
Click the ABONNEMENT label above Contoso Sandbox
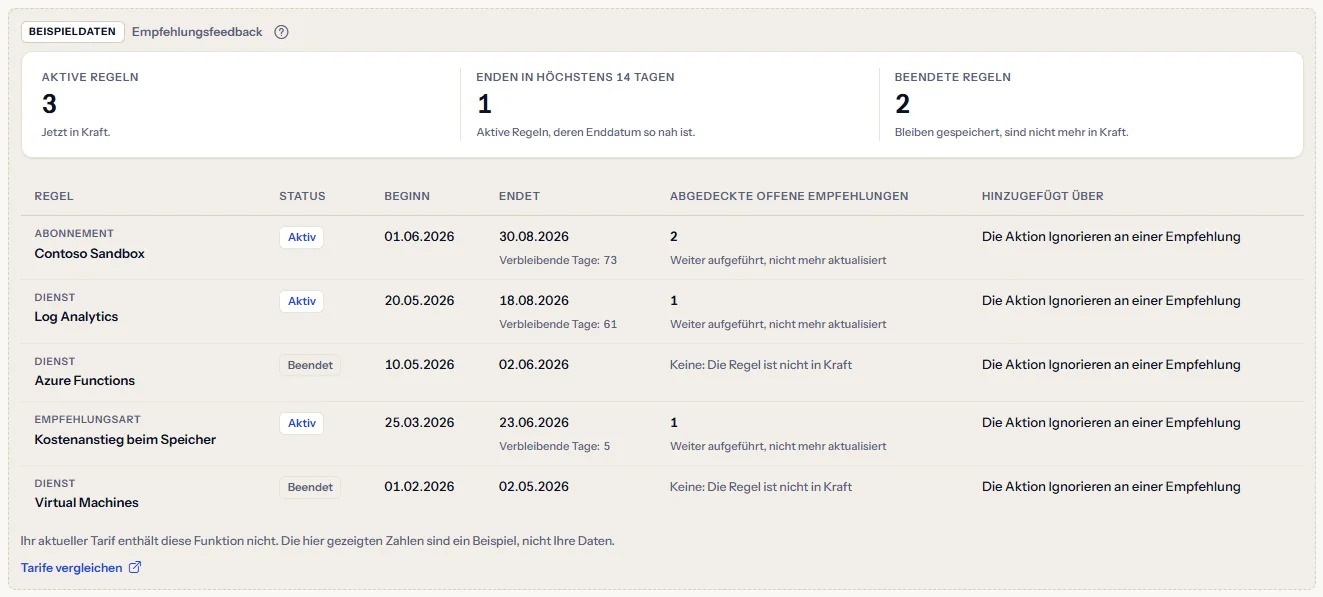(x=74, y=234)
